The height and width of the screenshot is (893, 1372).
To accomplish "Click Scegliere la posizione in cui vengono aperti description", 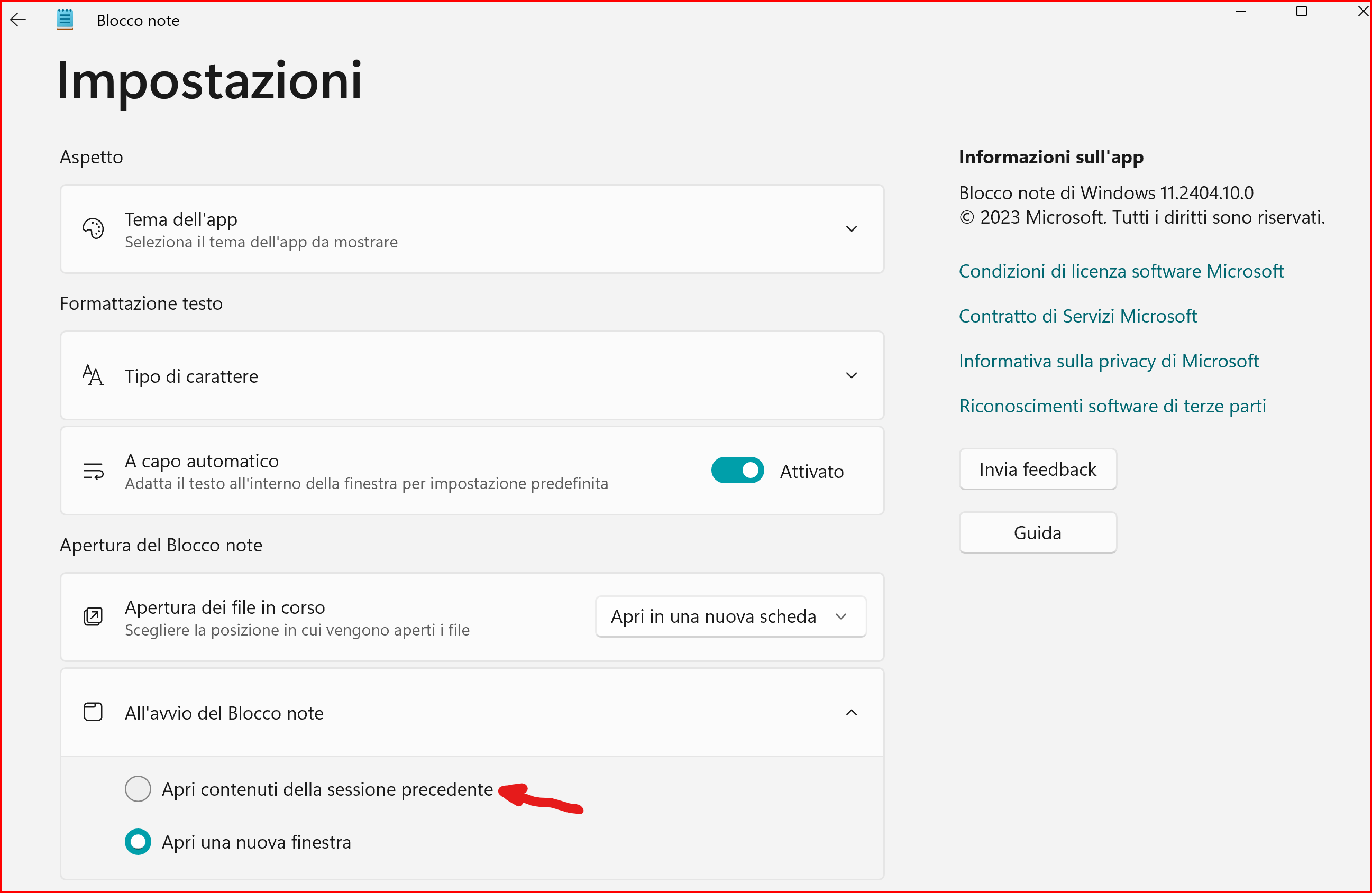I will 297,630.
